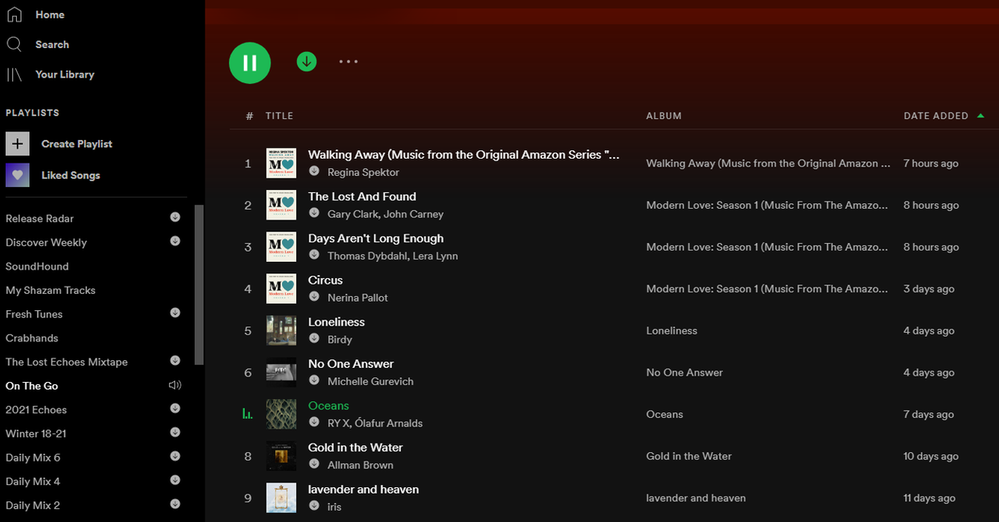Viewport: 999px width, 522px height.
Task: Open Your Library
Action: 65,75
